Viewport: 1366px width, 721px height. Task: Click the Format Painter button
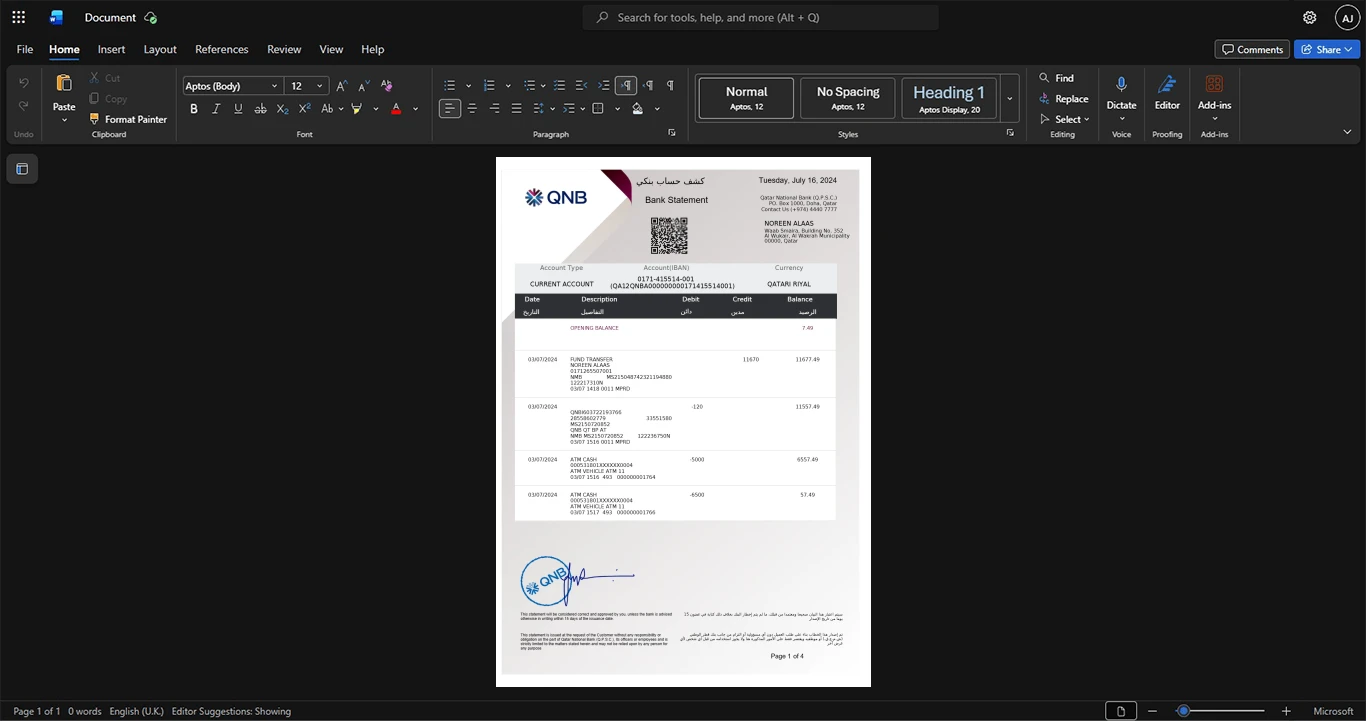(128, 119)
